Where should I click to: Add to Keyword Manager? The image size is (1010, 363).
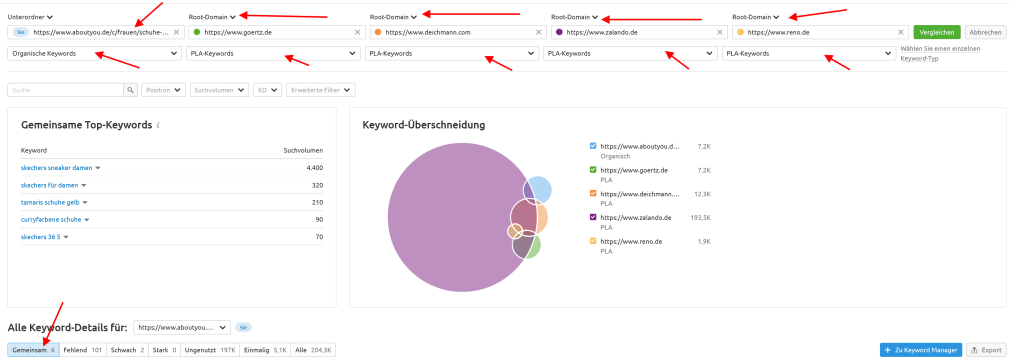click(x=920, y=350)
